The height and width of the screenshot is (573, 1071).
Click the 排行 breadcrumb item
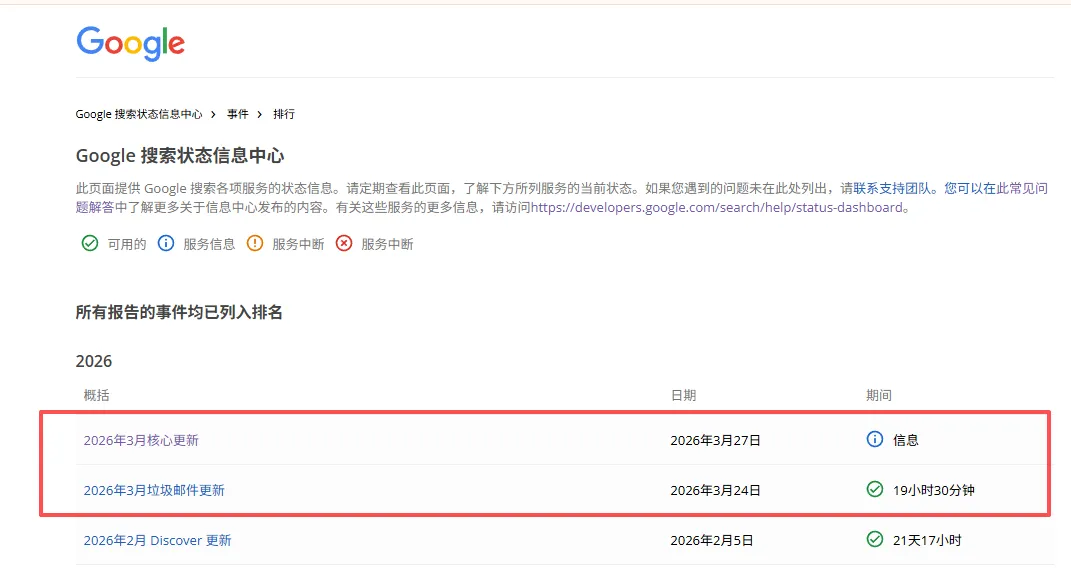pos(284,114)
